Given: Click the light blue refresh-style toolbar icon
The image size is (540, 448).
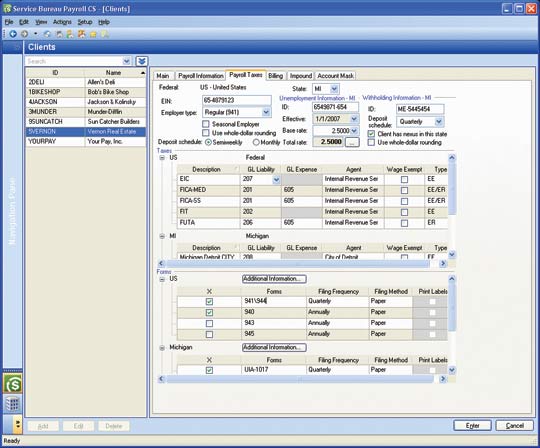Looking at the screenshot, I should tap(47, 34).
